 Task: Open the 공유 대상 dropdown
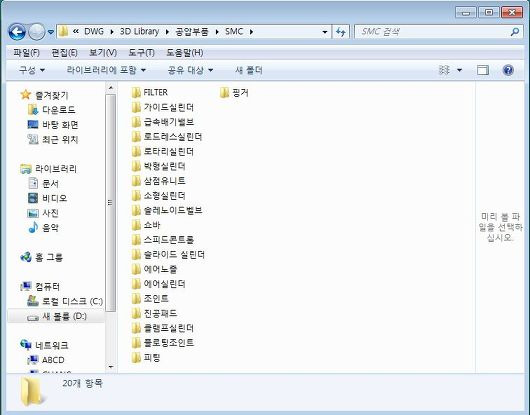[190, 70]
